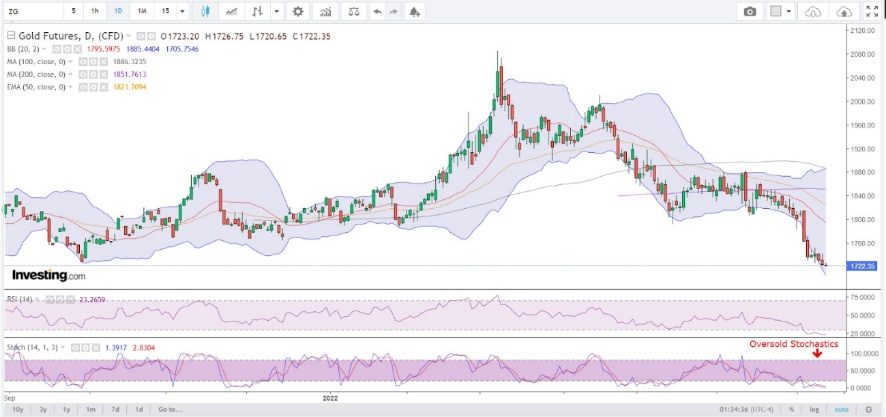Open the indicators icon
The width and height of the screenshot is (886, 417).
pos(325,11)
